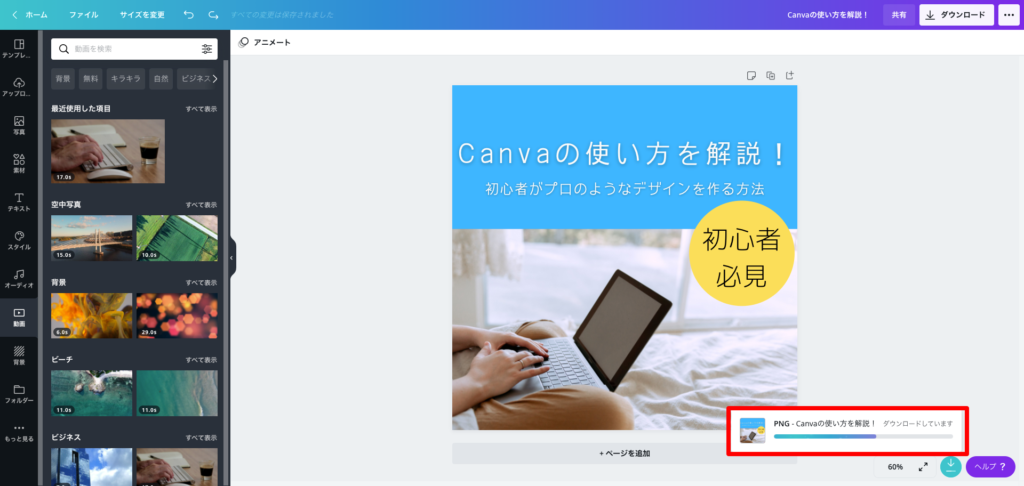
Task: Select the 15.0s bridge aerial video
Action: point(91,238)
